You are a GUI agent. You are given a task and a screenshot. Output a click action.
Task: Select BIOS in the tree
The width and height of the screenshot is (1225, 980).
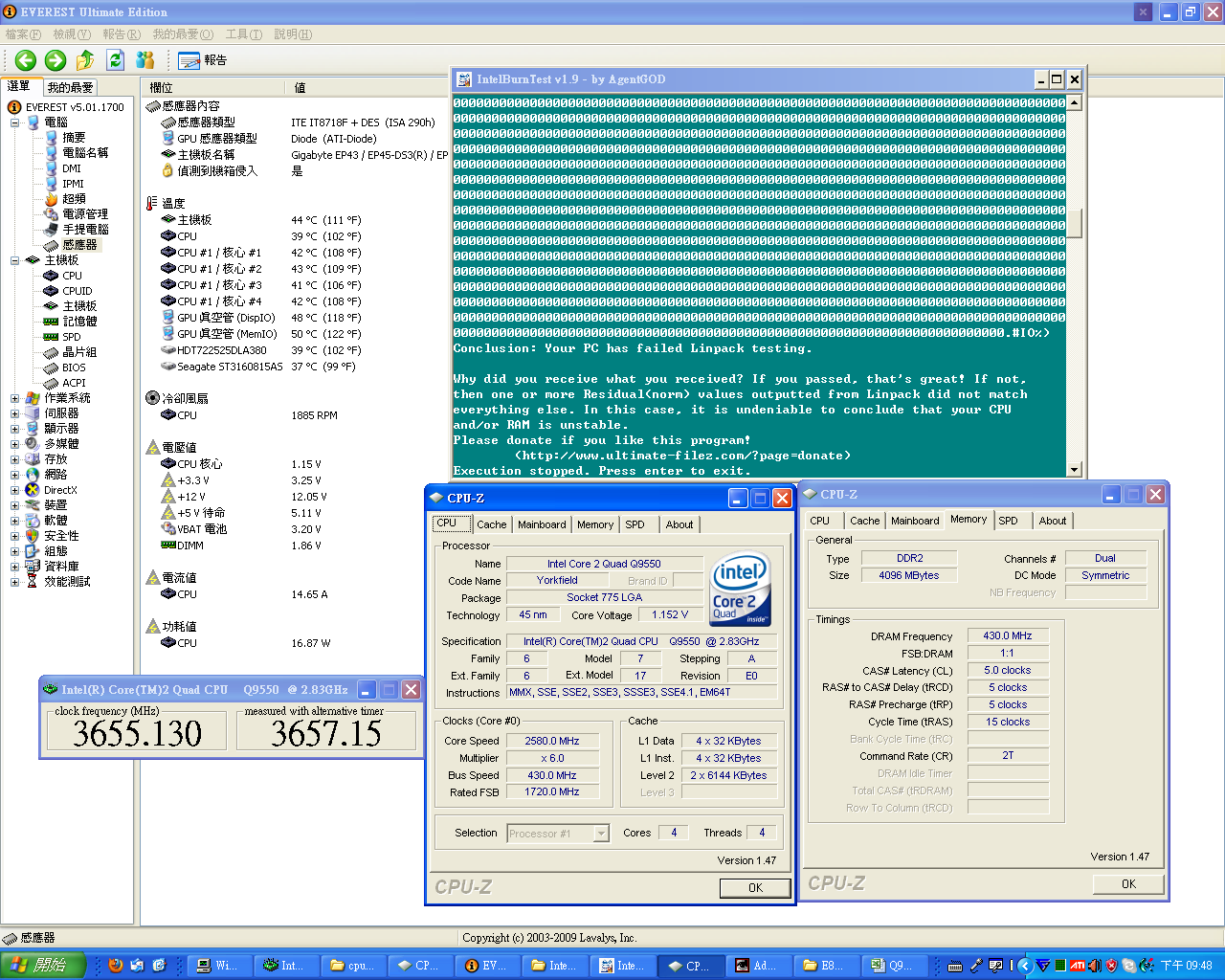pyautogui.click(x=74, y=367)
